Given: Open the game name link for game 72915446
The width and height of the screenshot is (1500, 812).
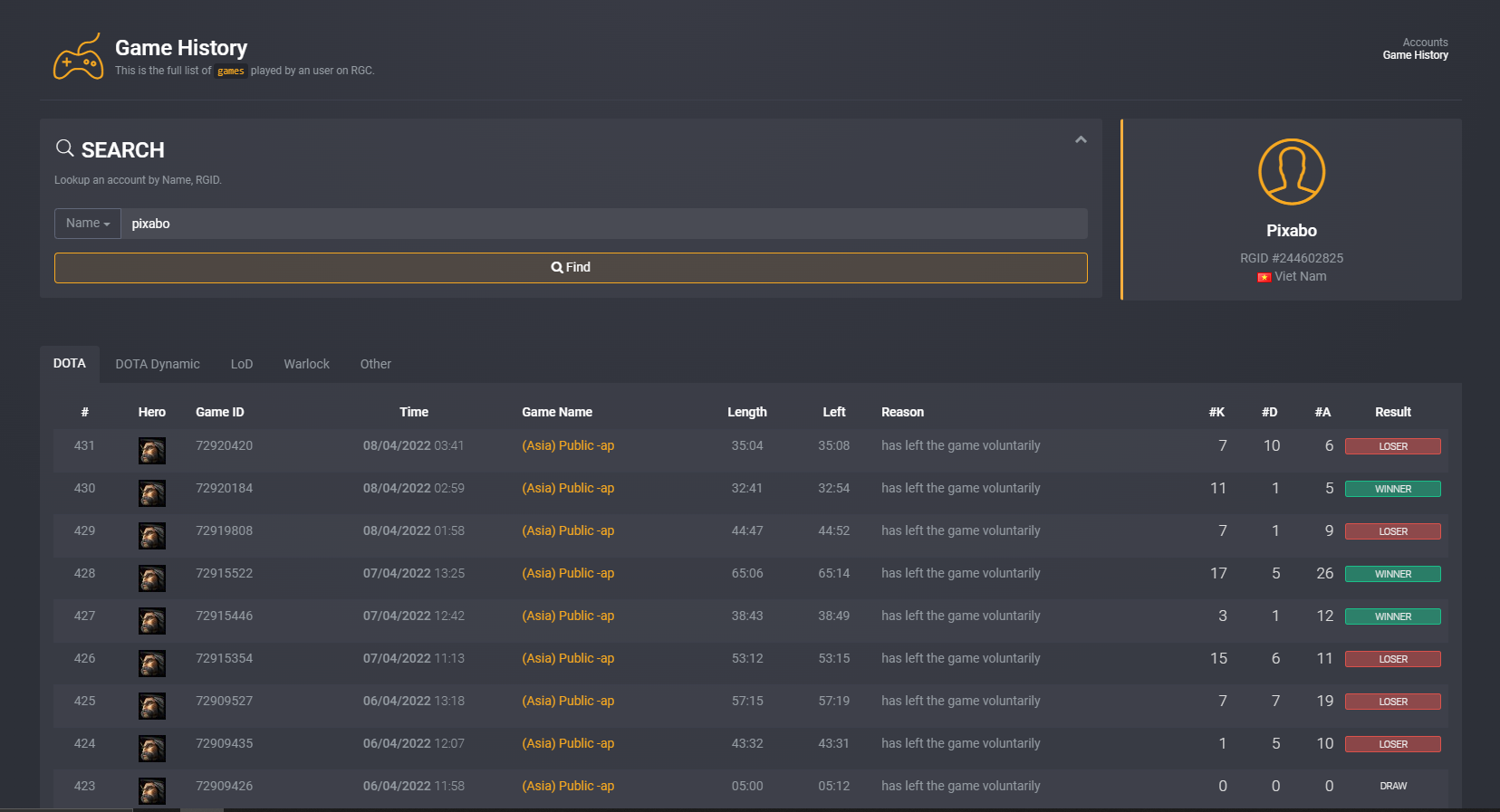Looking at the screenshot, I should [x=568, y=616].
